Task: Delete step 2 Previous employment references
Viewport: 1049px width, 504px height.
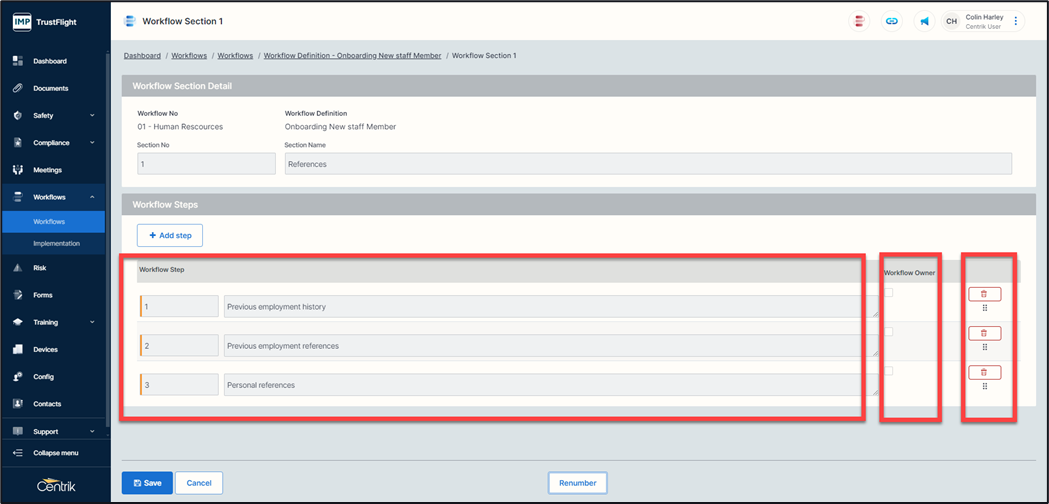Action: click(984, 333)
